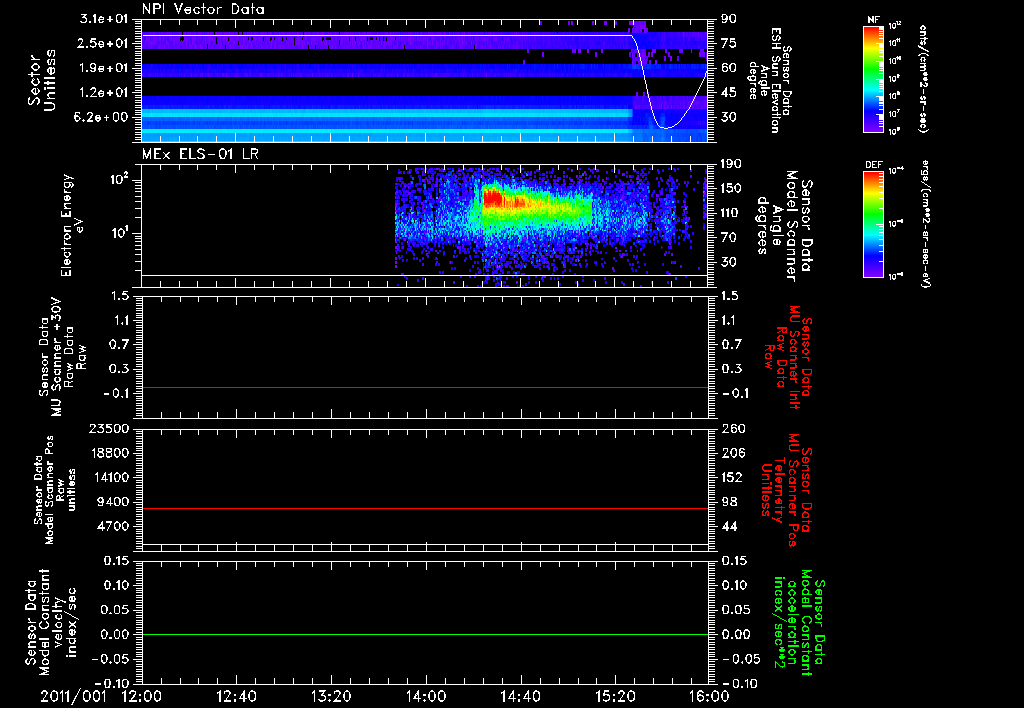This screenshot has width=1024, height=708.
Task: Click the Sector Unitless axis title
Action: (x=42, y=80)
